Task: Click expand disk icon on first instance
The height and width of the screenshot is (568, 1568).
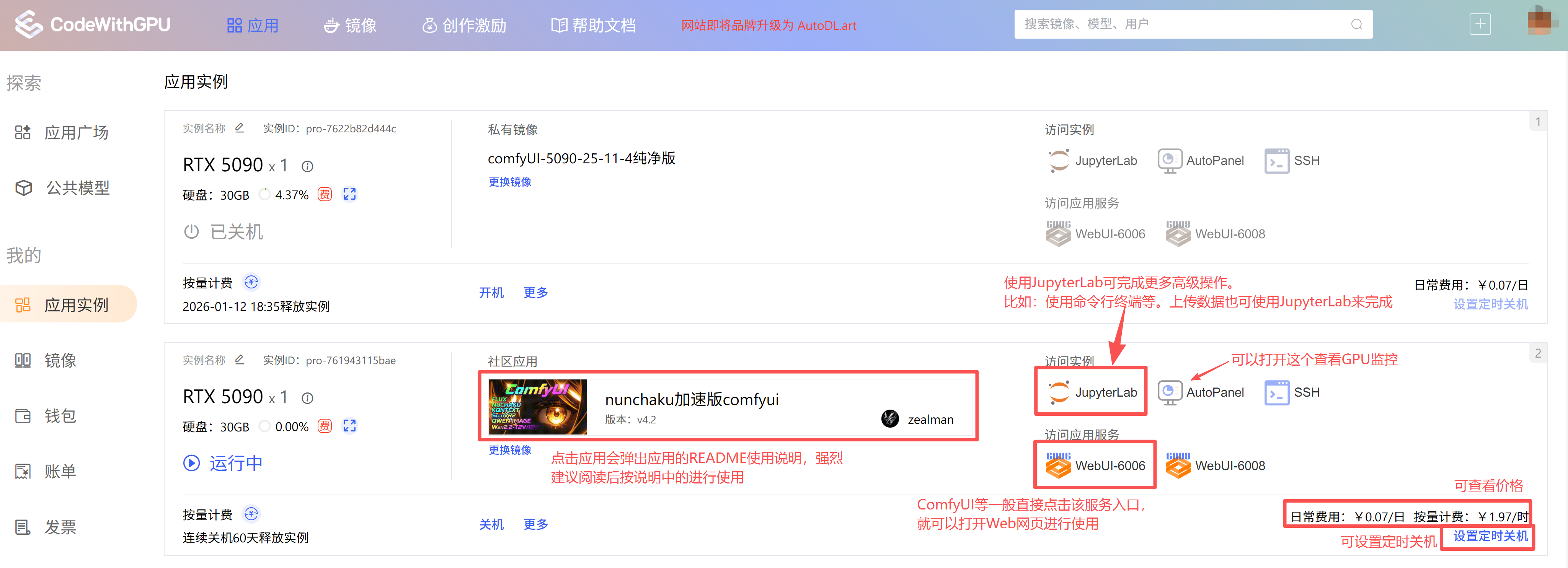Action: [349, 195]
